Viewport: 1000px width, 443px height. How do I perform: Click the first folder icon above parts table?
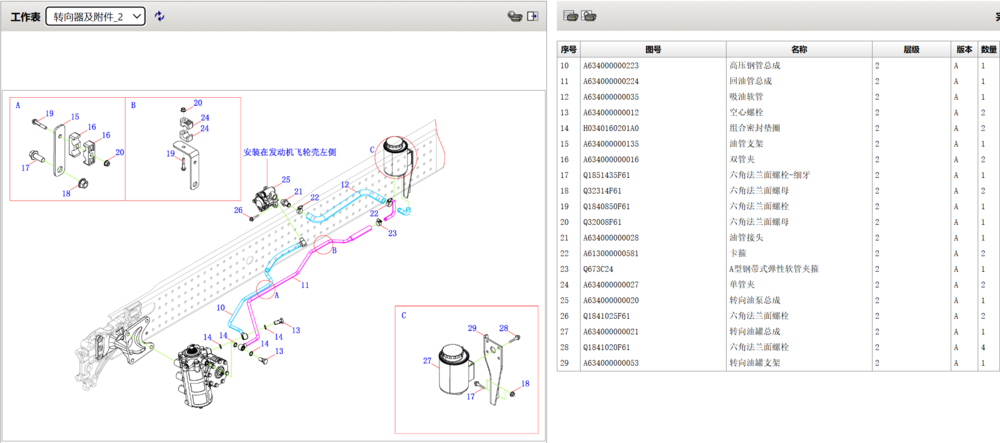(x=571, y=16)
